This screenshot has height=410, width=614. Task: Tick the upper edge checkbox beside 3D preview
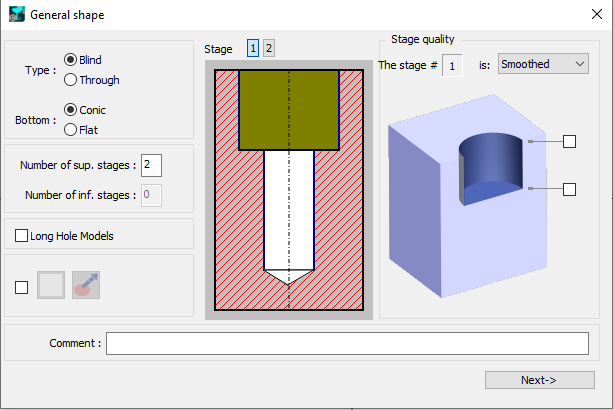pos(569,141)
